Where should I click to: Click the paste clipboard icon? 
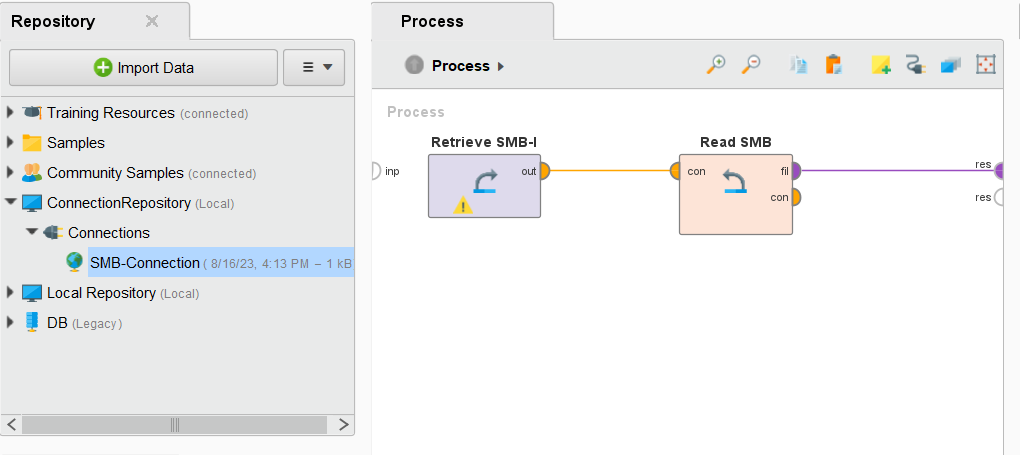tap(833, 65)
